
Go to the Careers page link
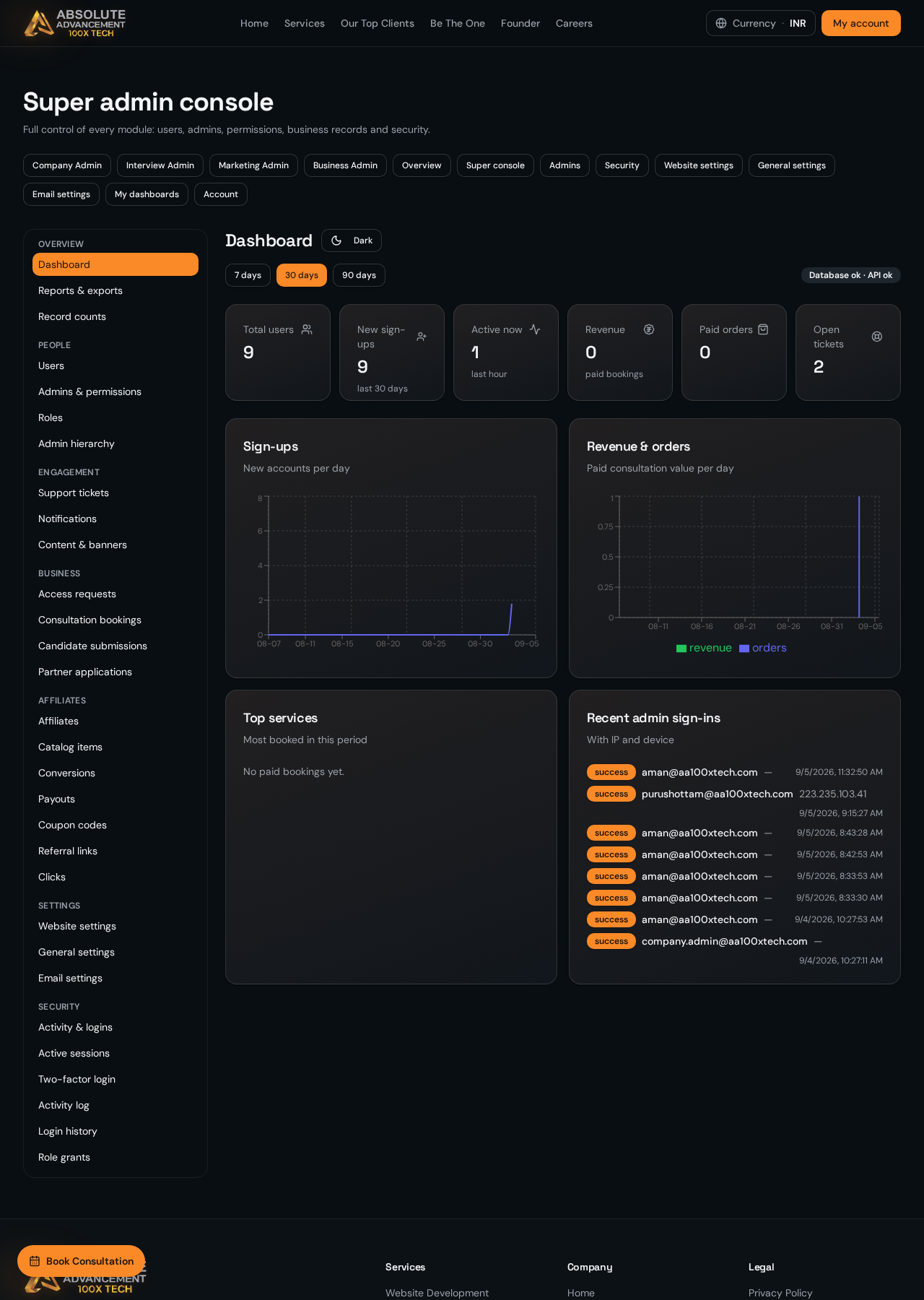coord(574,23)
